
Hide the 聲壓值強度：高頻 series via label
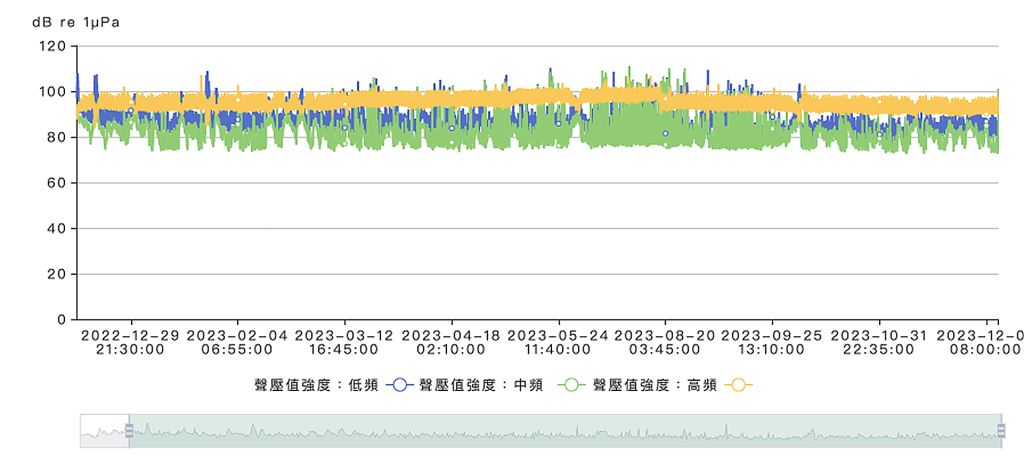click(654, 385)
